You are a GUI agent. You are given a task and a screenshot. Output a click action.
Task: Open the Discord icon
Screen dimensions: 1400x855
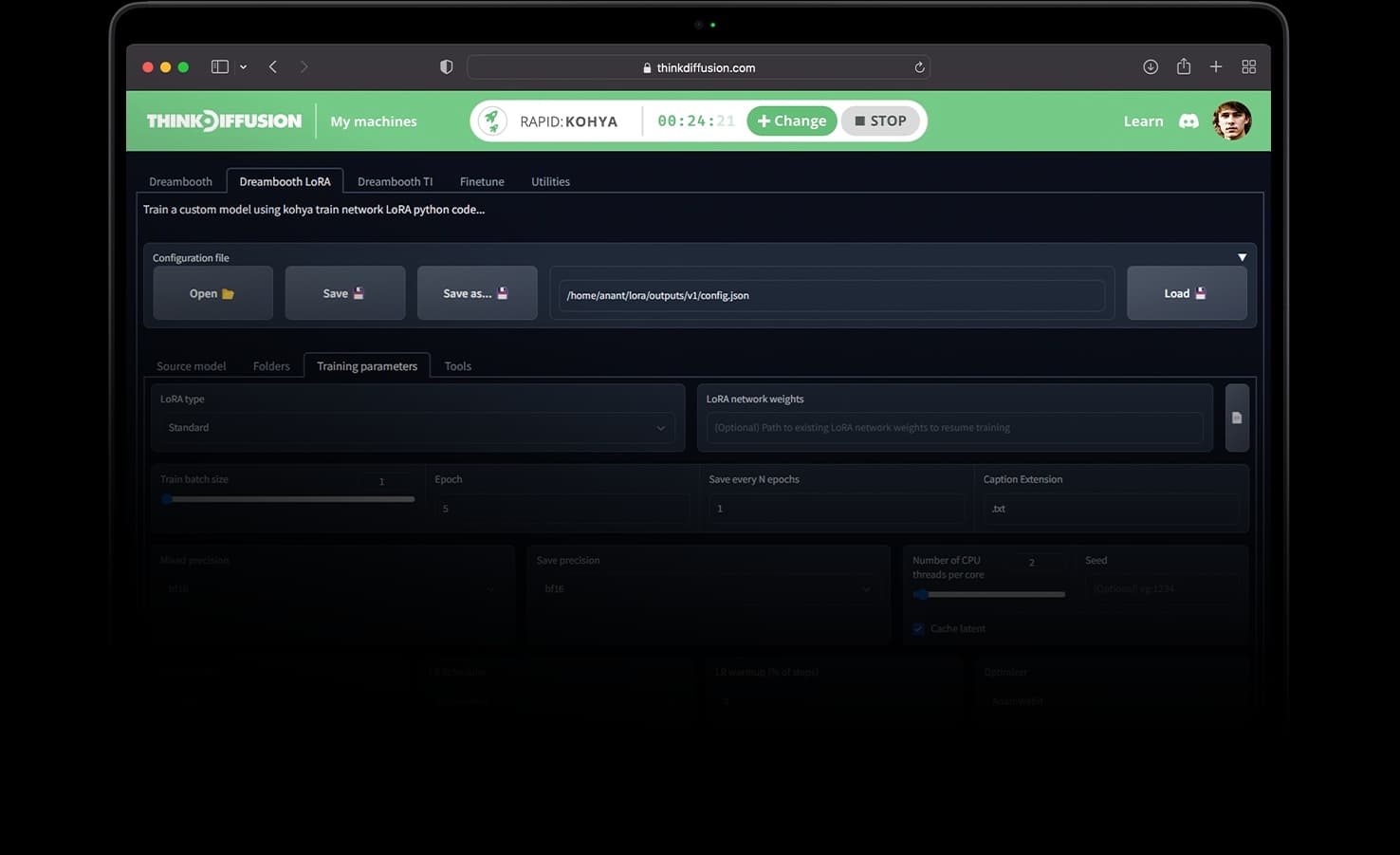tap(1188, 121)
